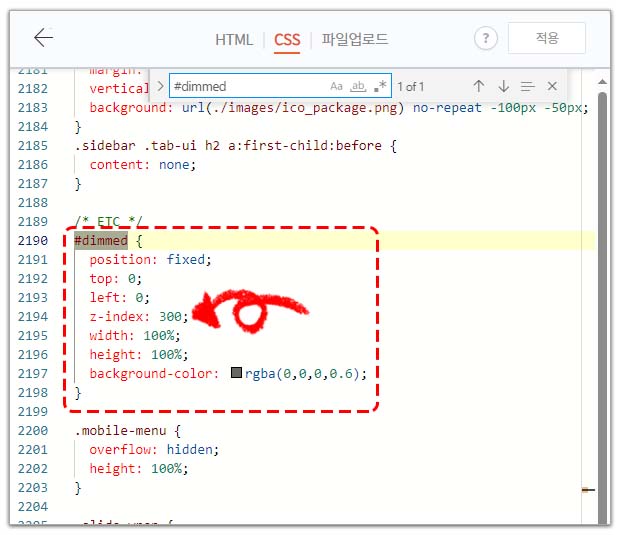Switch to the HTML tab

point(234,40)
